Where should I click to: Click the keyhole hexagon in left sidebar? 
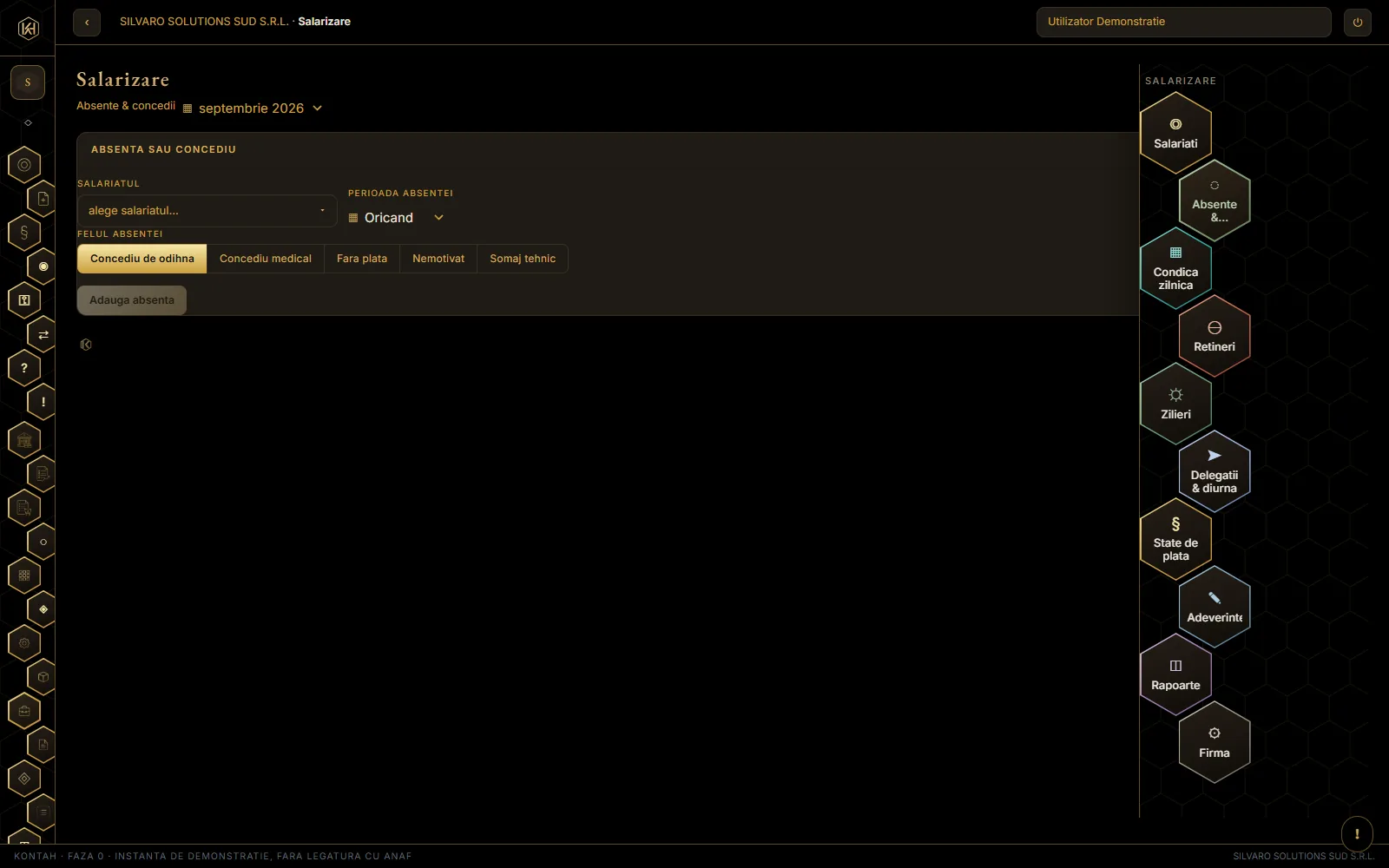click(24, 300)
